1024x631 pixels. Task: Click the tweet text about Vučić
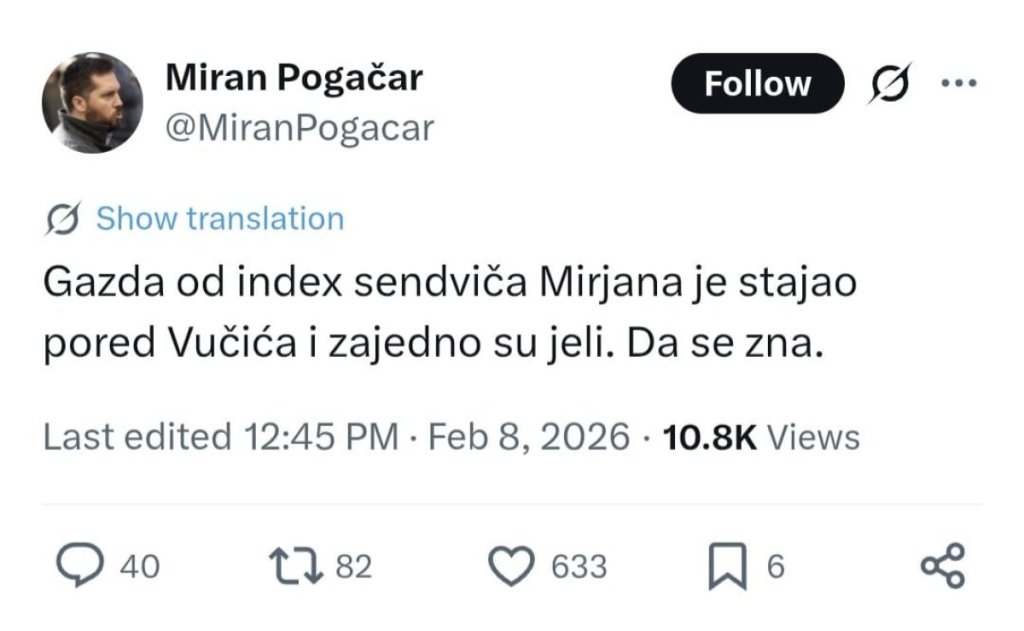pyautogui.click(x=450, y=313)
